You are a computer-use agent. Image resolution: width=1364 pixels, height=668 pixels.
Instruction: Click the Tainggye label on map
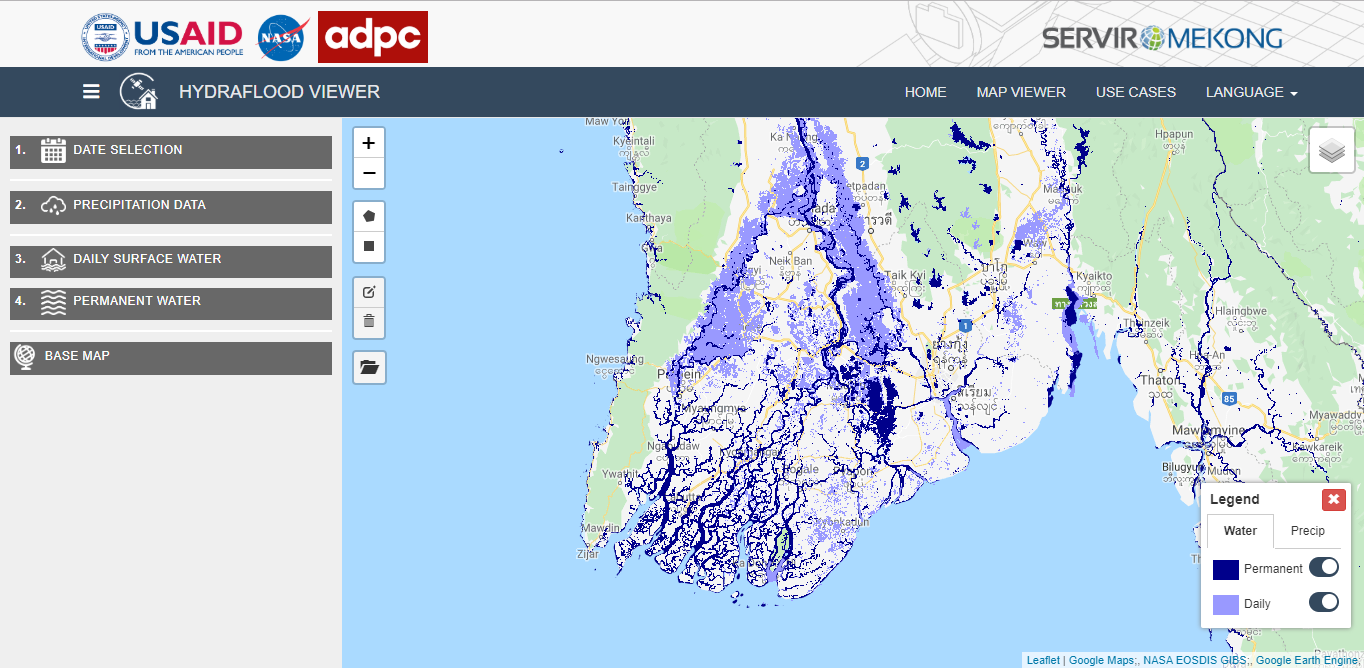click(634, 187)
